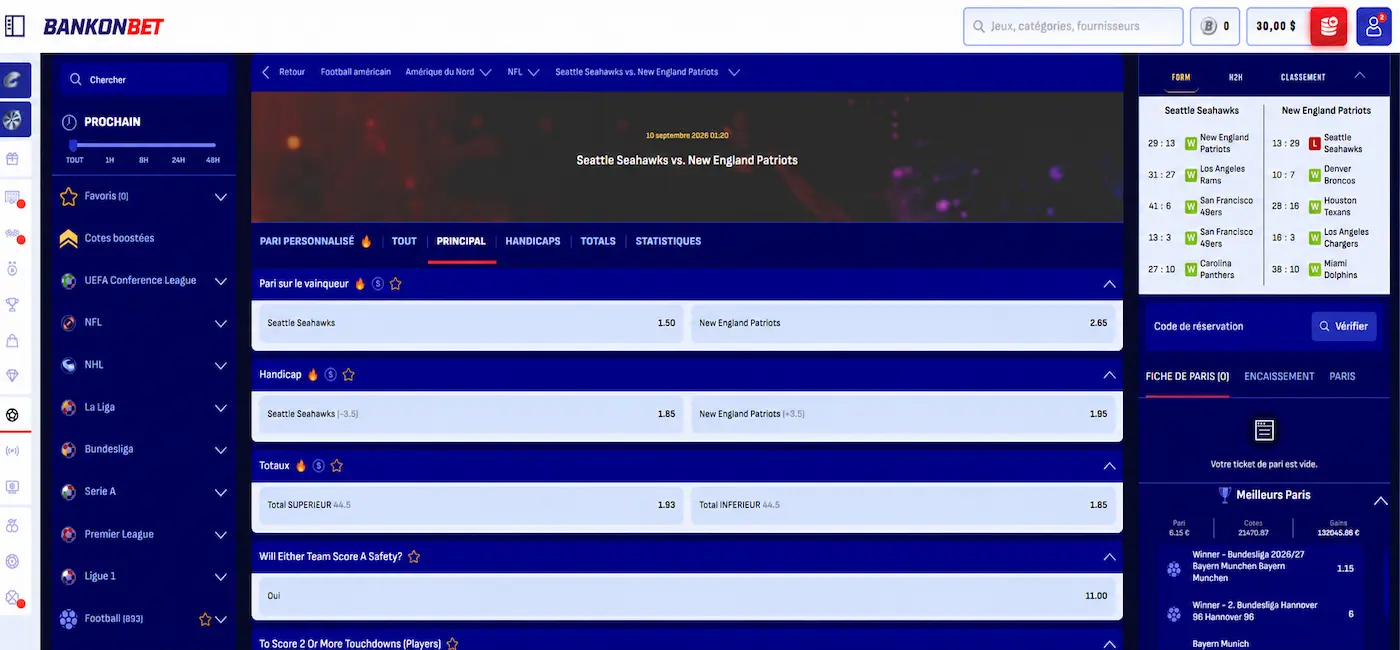The height and width of the screenshot is (650, 1400).
Task: Select Total SUPERIEUR 44.5 at 1.93
Action: click(x=471, y=505)
